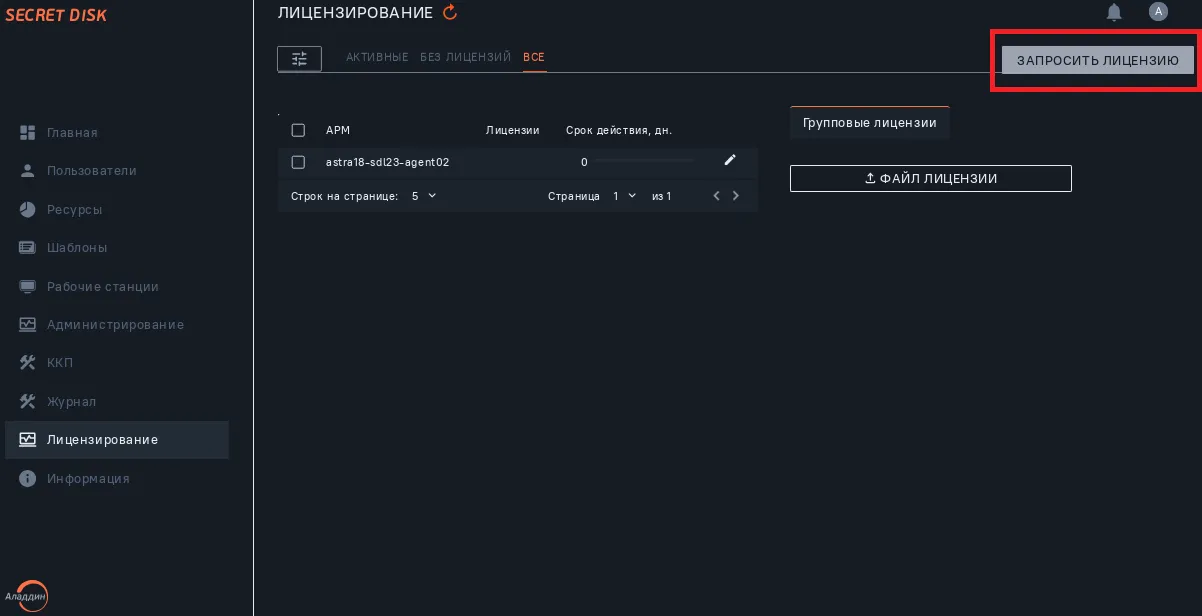Viewport: 1202px width, 616px height.
Task: Click the ФАЙЛ ЛИЦЕНЗИИ upload button
Action: pyautogui.click(x=931, y=178)
